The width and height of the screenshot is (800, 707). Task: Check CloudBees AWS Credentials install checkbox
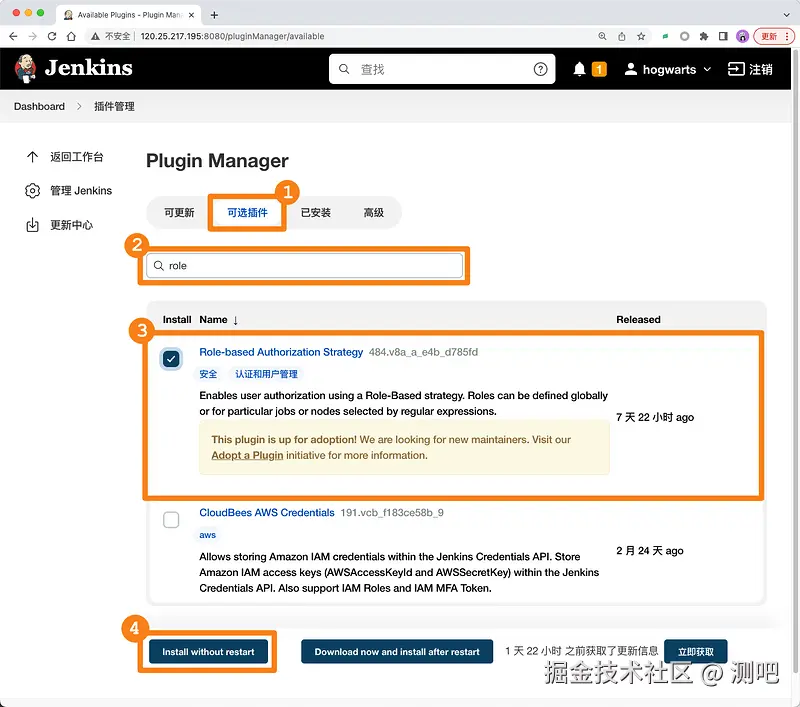171,520
